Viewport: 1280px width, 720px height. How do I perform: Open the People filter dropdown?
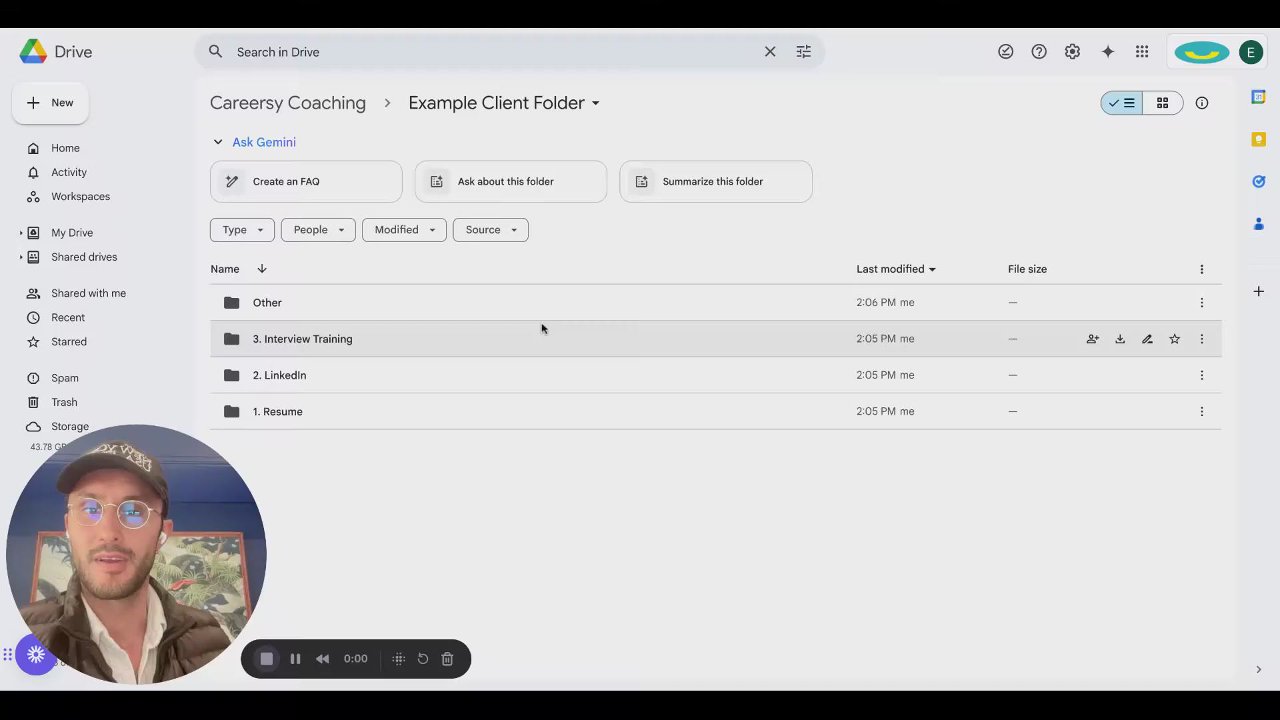(x=318, y=230)
